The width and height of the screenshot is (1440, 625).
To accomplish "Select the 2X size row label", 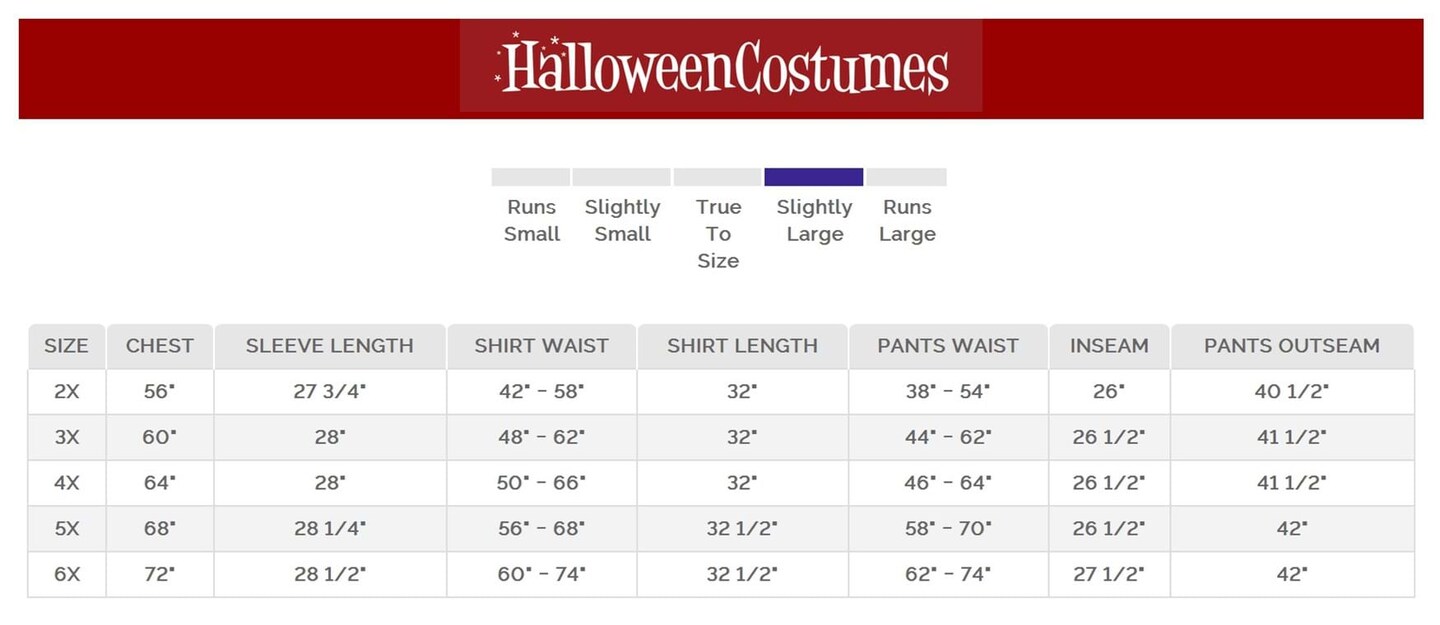I will (66, 392).
